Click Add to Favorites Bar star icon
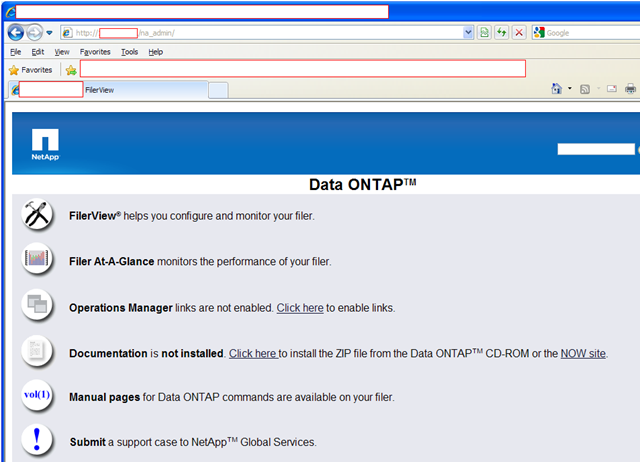The image size is (640, 462). pyautogui.click(x=71, y=70)
